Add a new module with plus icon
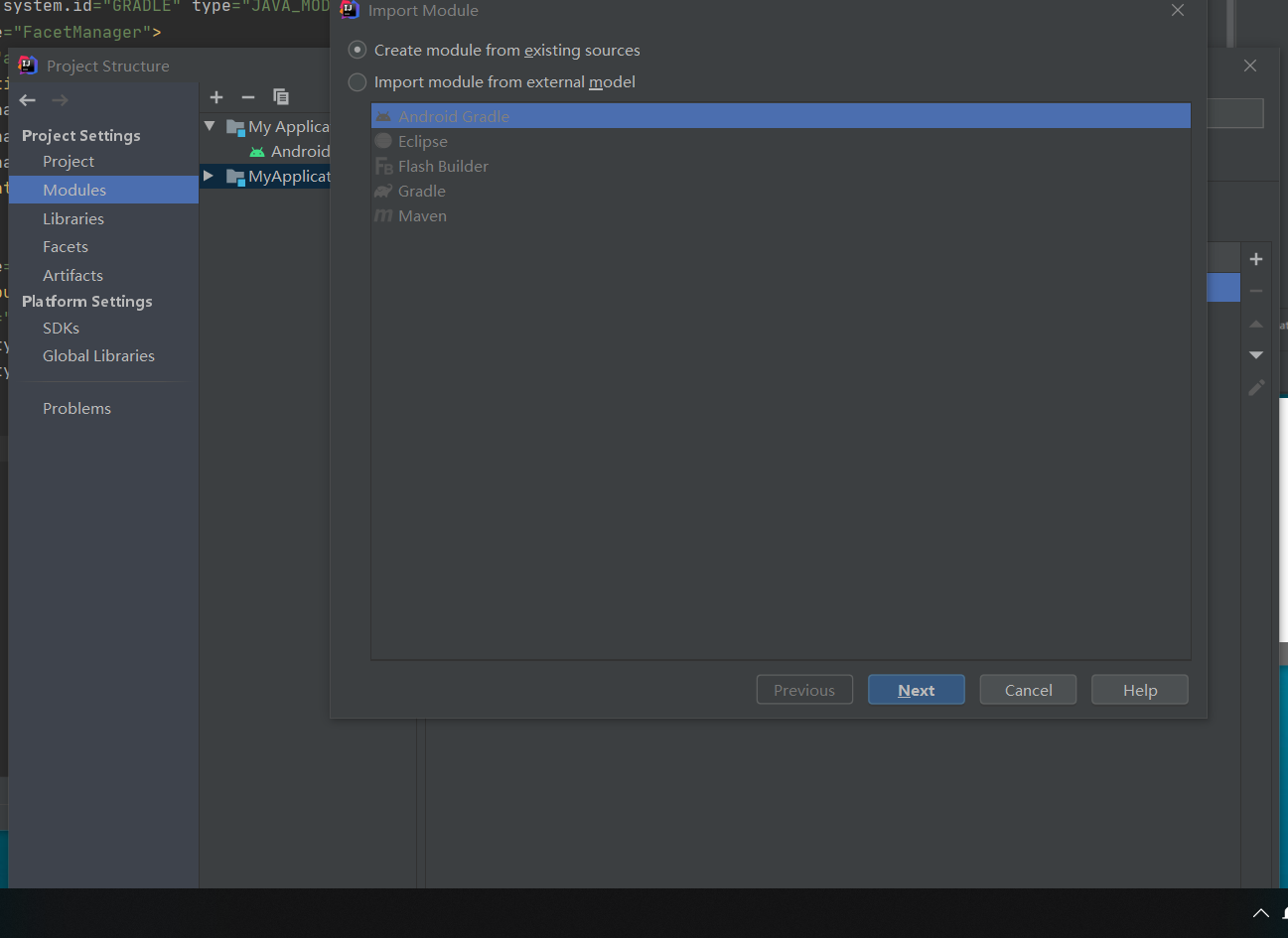1288x938 pixels. (216, 97)
